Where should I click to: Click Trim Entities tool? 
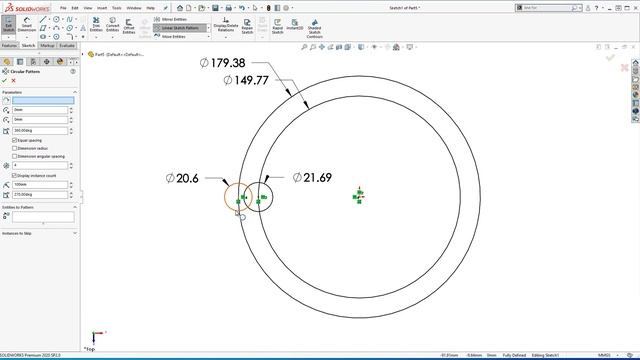point(96,24)
